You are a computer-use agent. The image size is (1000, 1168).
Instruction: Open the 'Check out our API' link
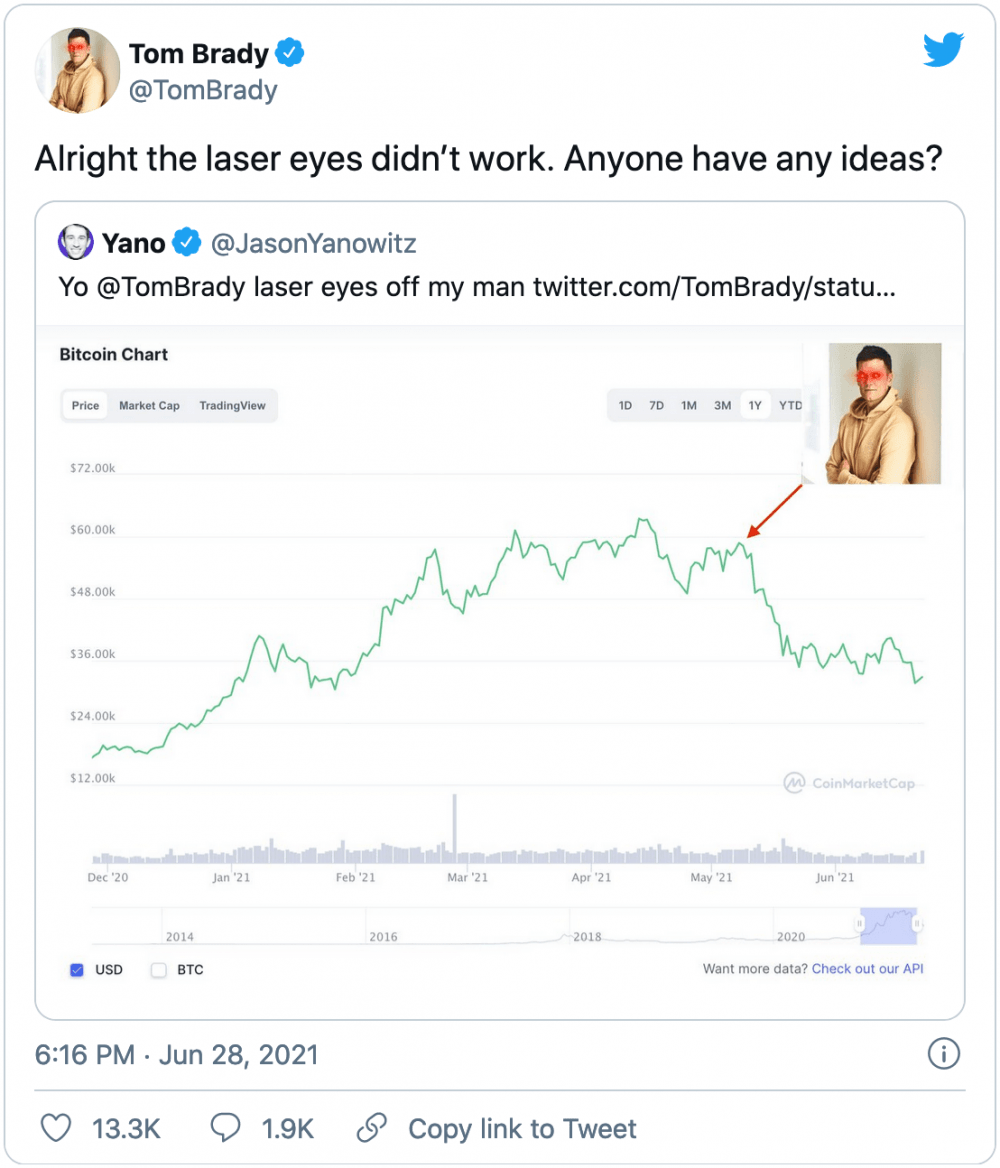(867, 969)
